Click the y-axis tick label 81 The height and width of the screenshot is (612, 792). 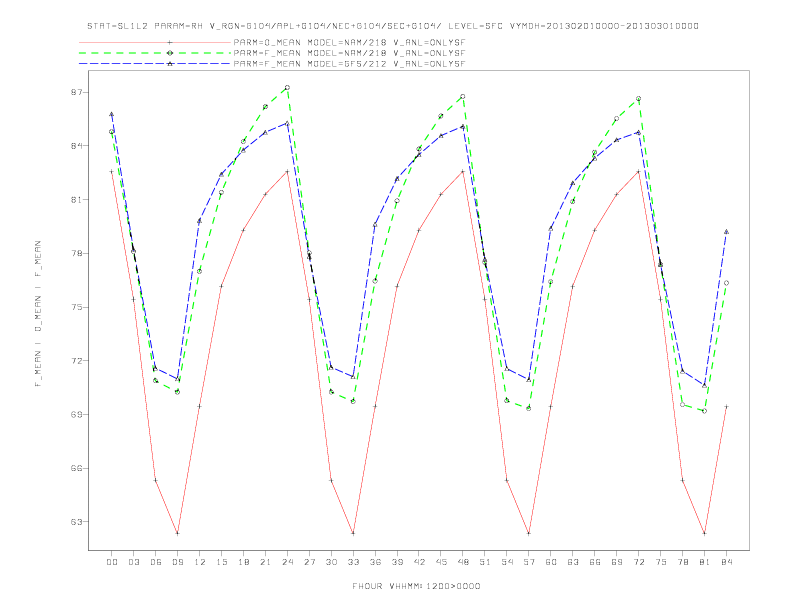pyautogui.click(x=77, y=199)
